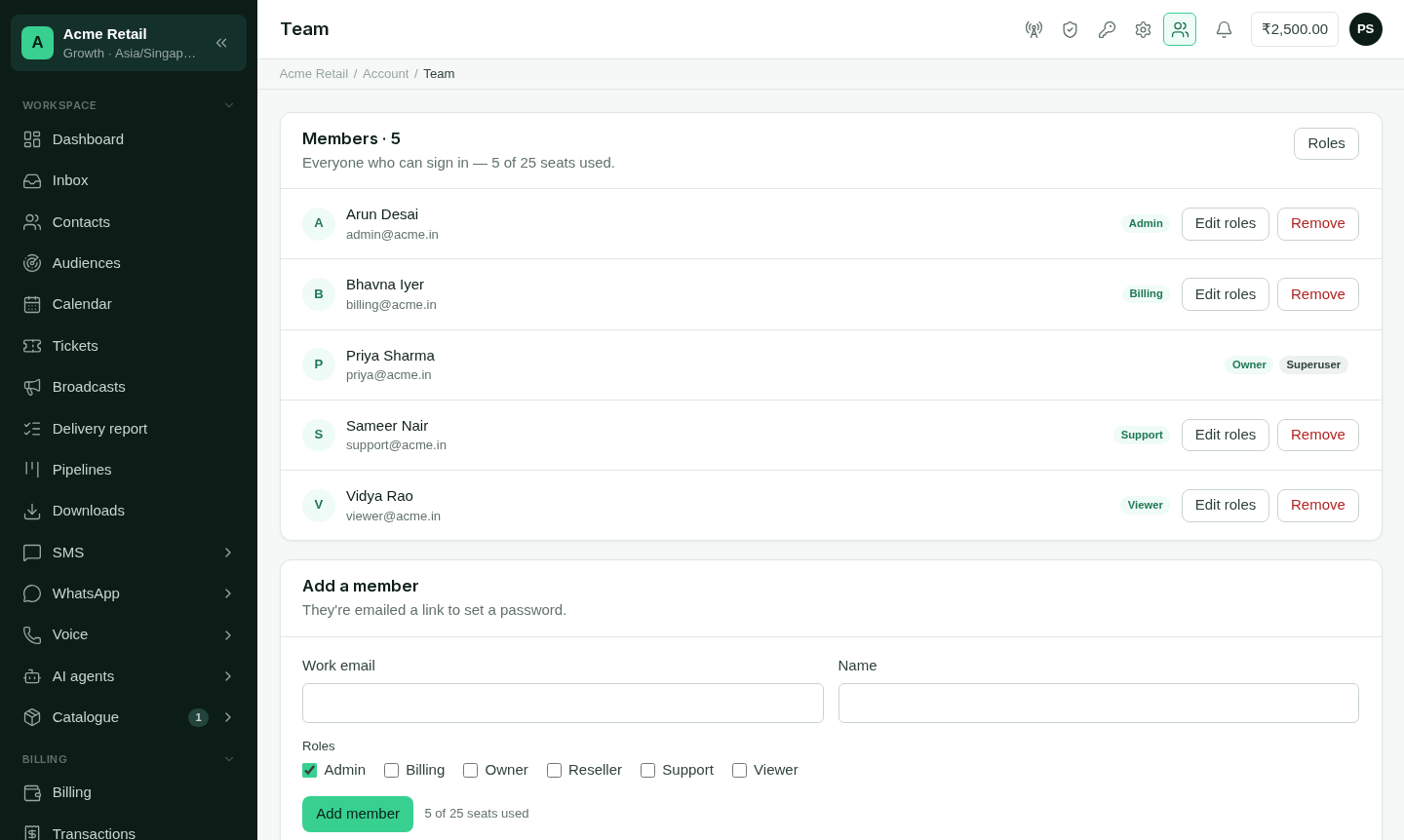Open the shield security icon in header

1070,29
